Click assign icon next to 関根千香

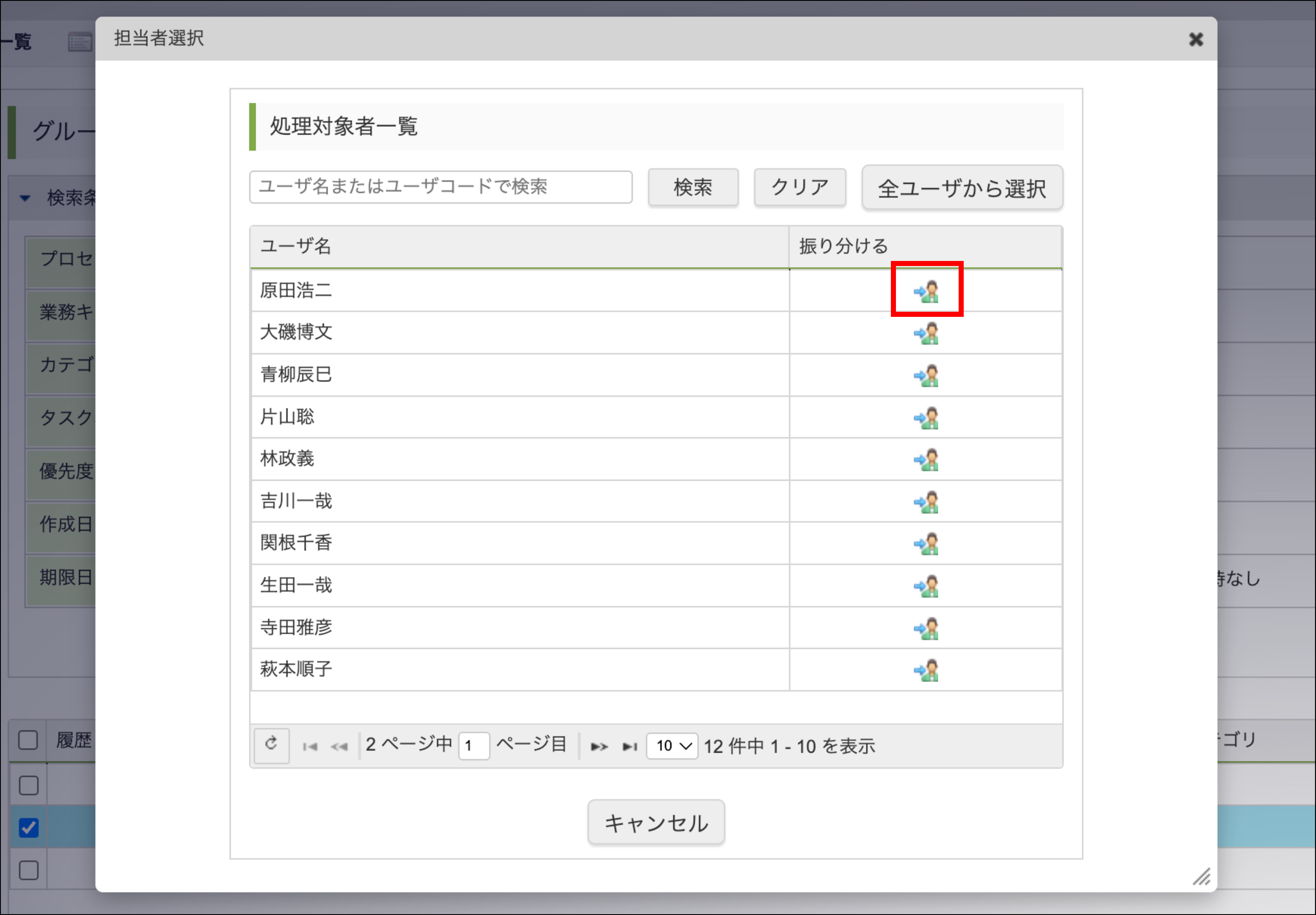(926, 543)
